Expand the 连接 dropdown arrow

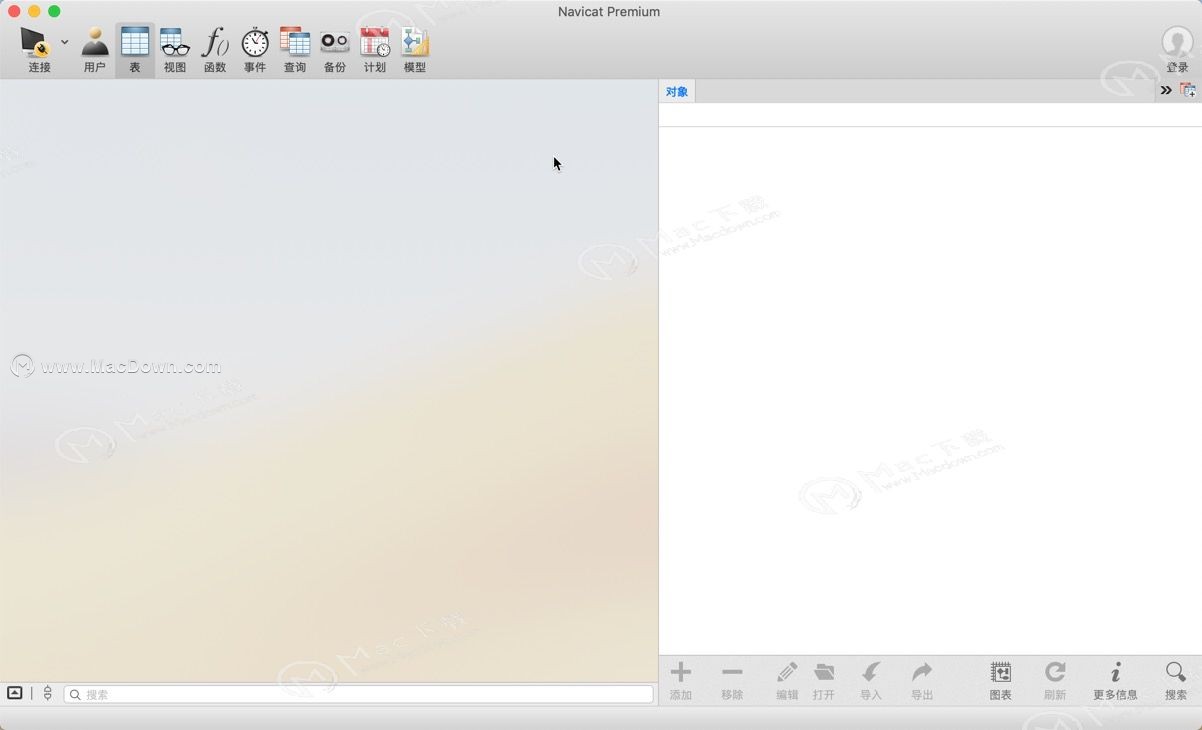click(65, 42)
